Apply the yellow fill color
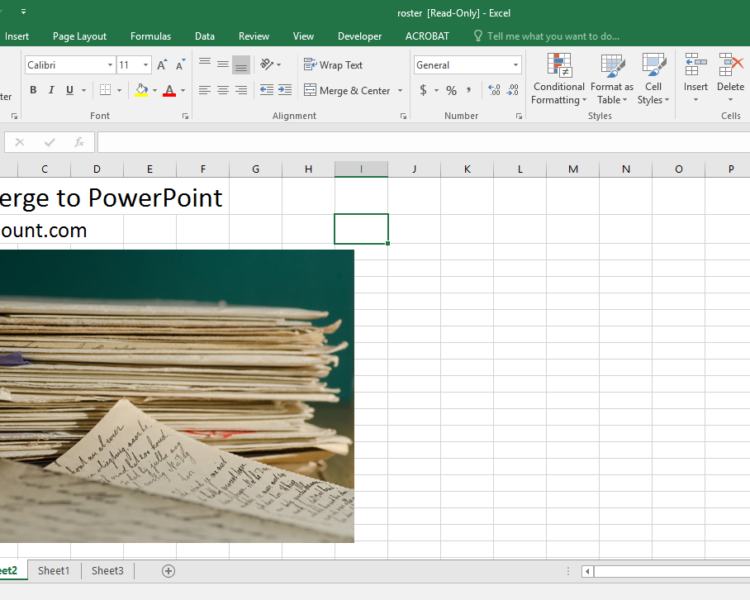Screen dimensions: 750x600 tap(141, 90)
